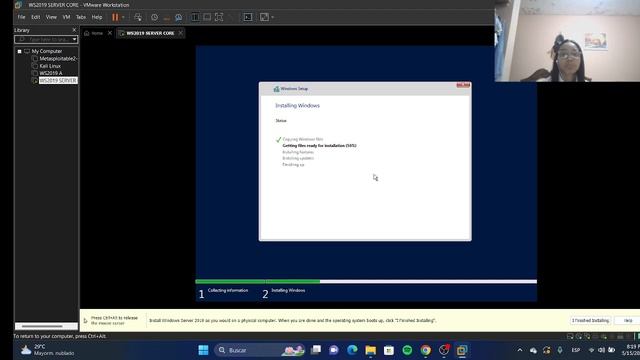Screen dimensions: 640x360
Task: Open the Tabs menu
Action: pos(81,17)
